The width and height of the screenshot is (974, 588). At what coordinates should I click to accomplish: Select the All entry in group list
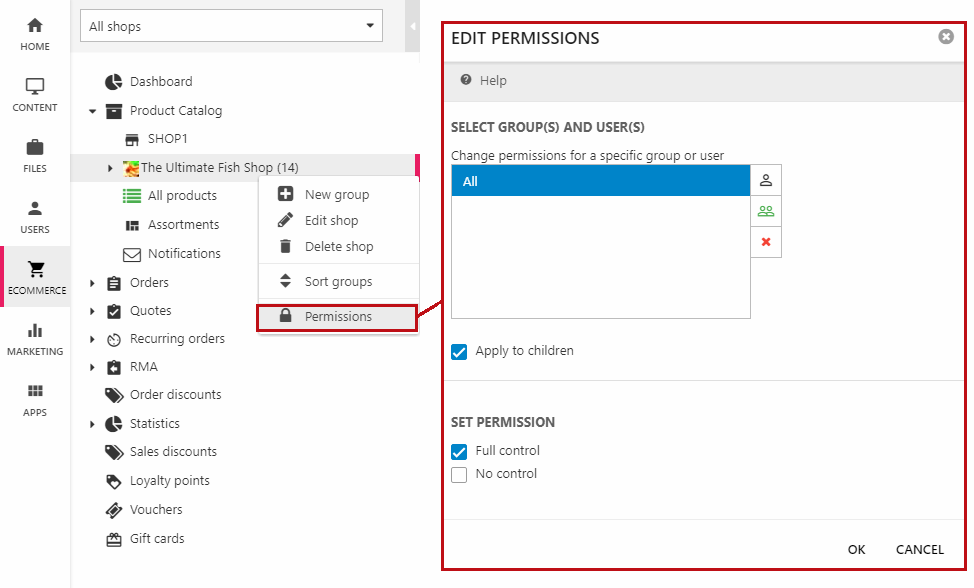[x=600, y=181]
